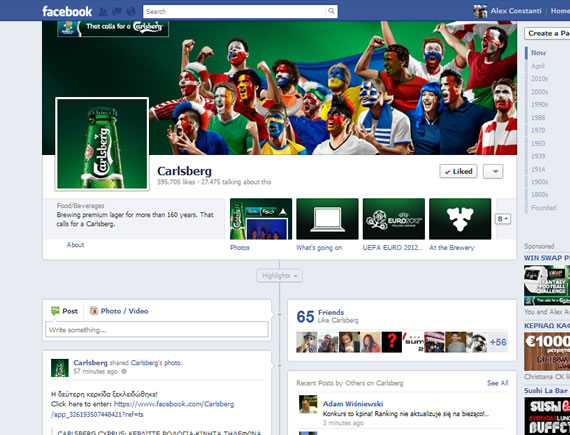Click the What's going on label
This screenshot has height=435, width=570.
[319, 248]
